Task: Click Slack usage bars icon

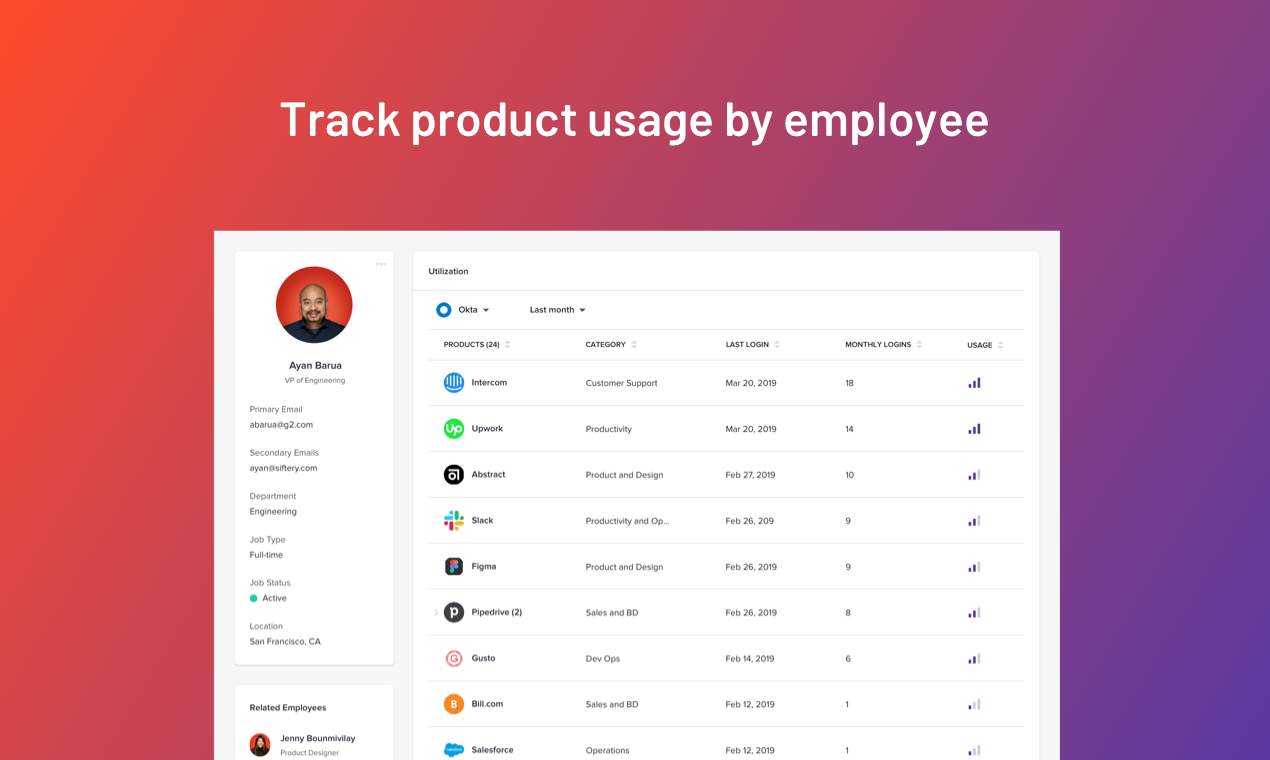Action: click(974, 521)
